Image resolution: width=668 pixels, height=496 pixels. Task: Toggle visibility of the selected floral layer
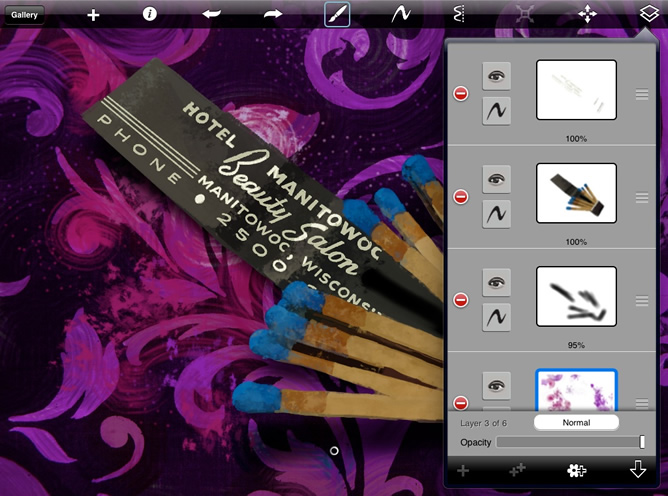(496, 386)
